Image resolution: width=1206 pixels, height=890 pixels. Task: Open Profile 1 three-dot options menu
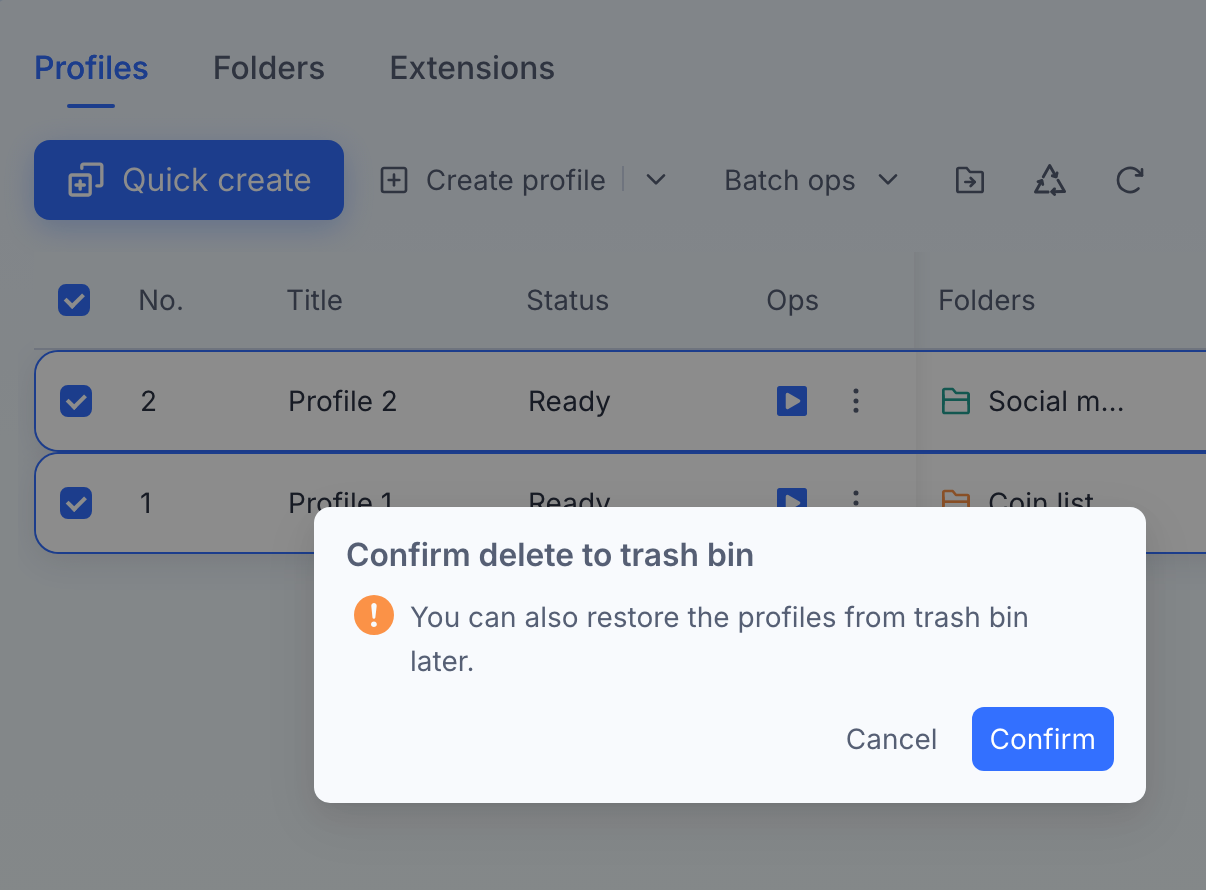tap(855, 497)
